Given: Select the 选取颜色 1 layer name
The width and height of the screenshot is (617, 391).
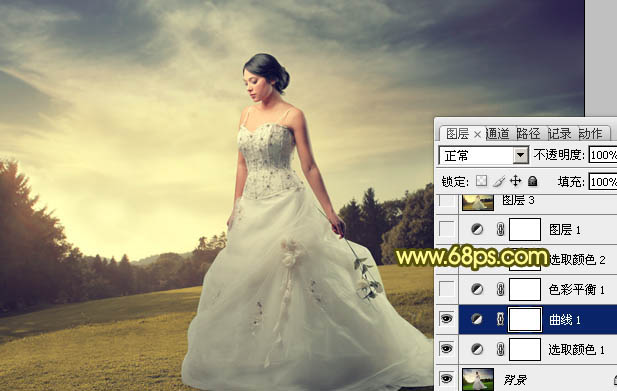Looking at the screenshot, I should (577, 349).
